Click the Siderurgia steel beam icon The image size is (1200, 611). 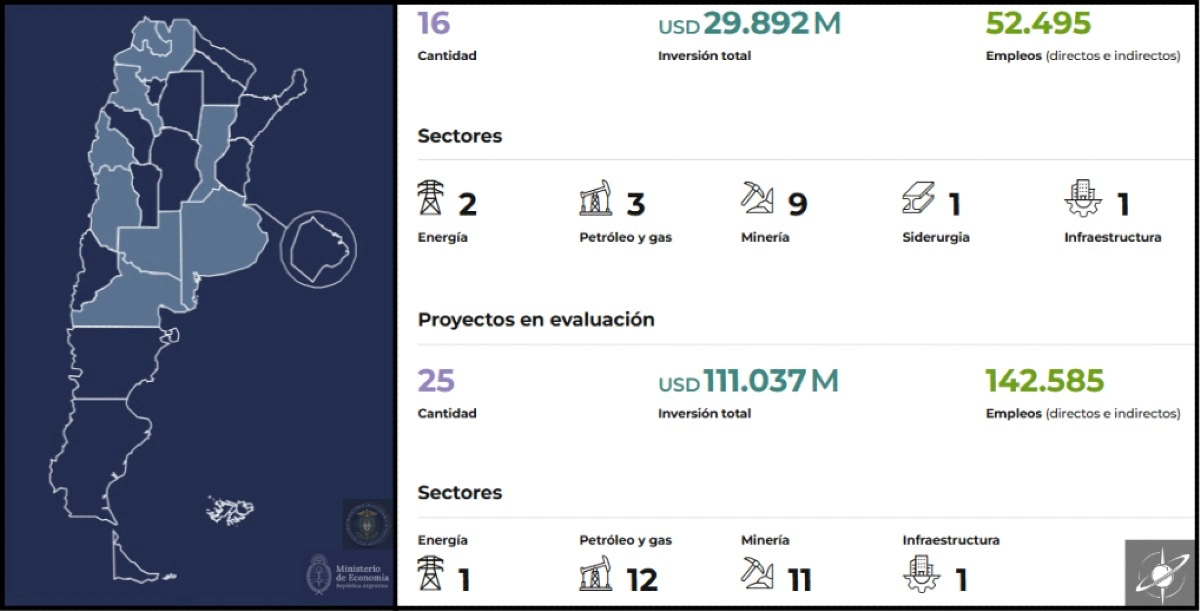pyautogui.click(x=918, y=197)
